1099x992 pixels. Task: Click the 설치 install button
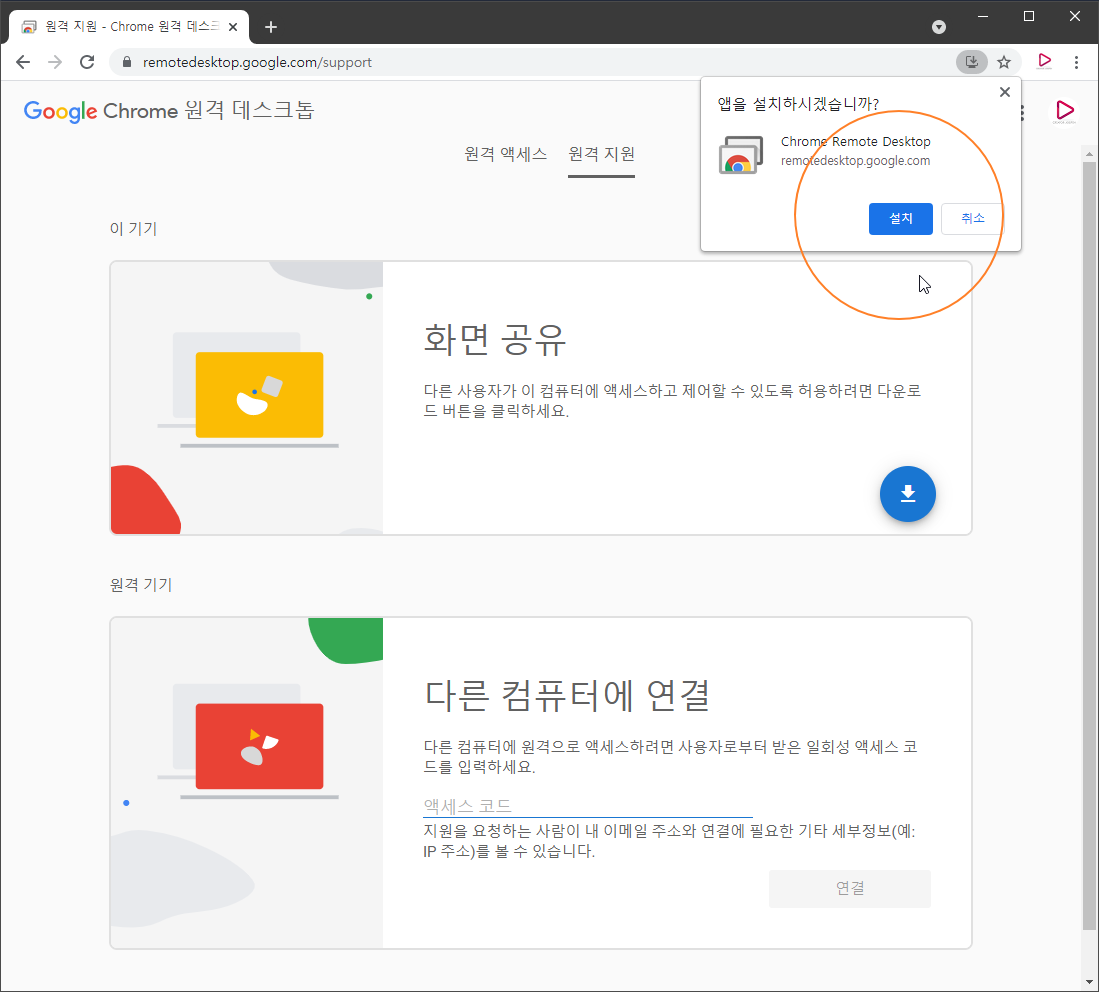click(901, 219)
